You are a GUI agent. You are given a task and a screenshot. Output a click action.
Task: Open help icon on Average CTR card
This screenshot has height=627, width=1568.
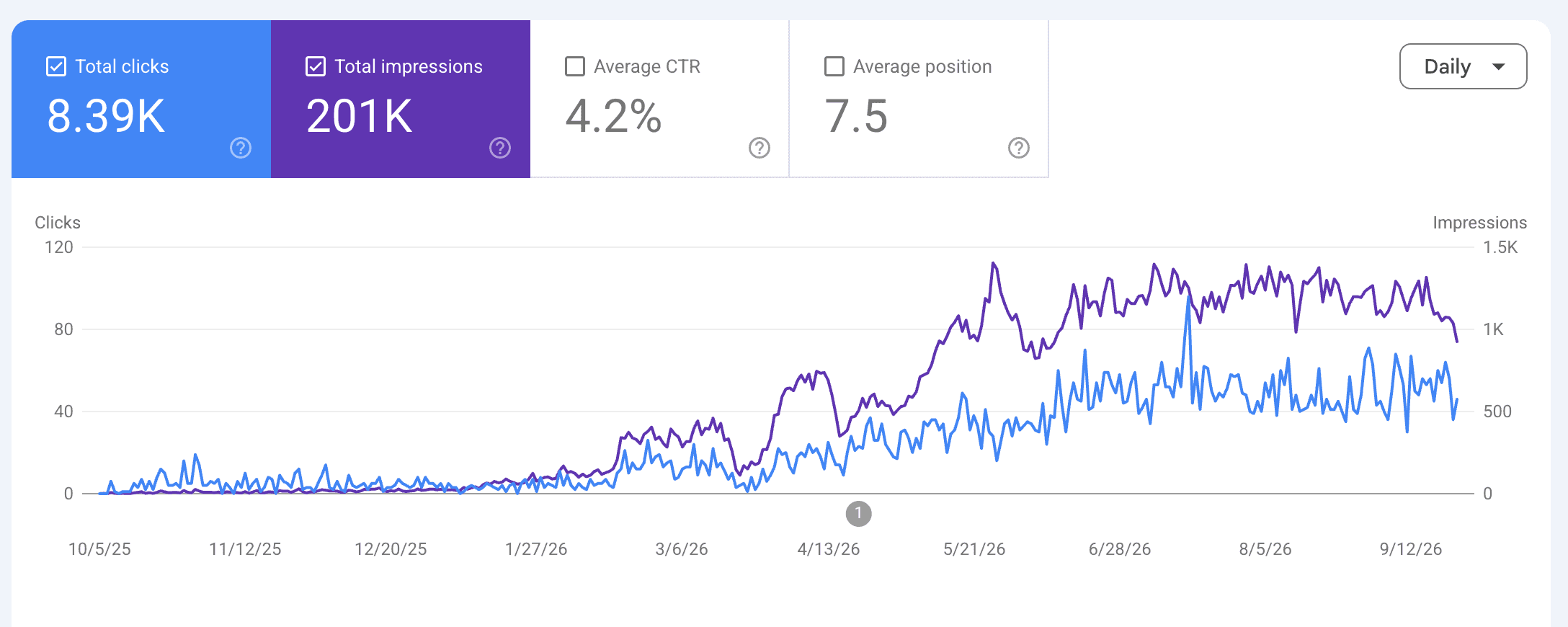click(759, 148)
